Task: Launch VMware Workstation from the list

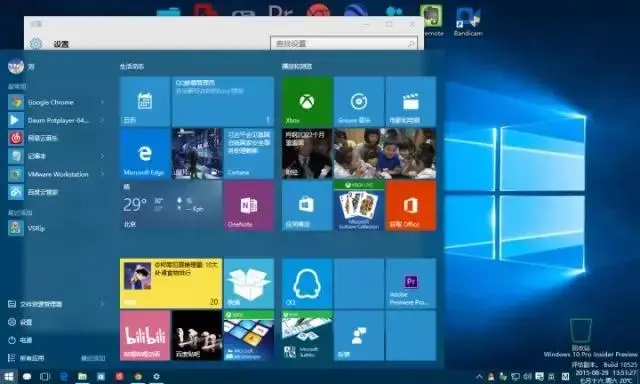Action: 50,174
